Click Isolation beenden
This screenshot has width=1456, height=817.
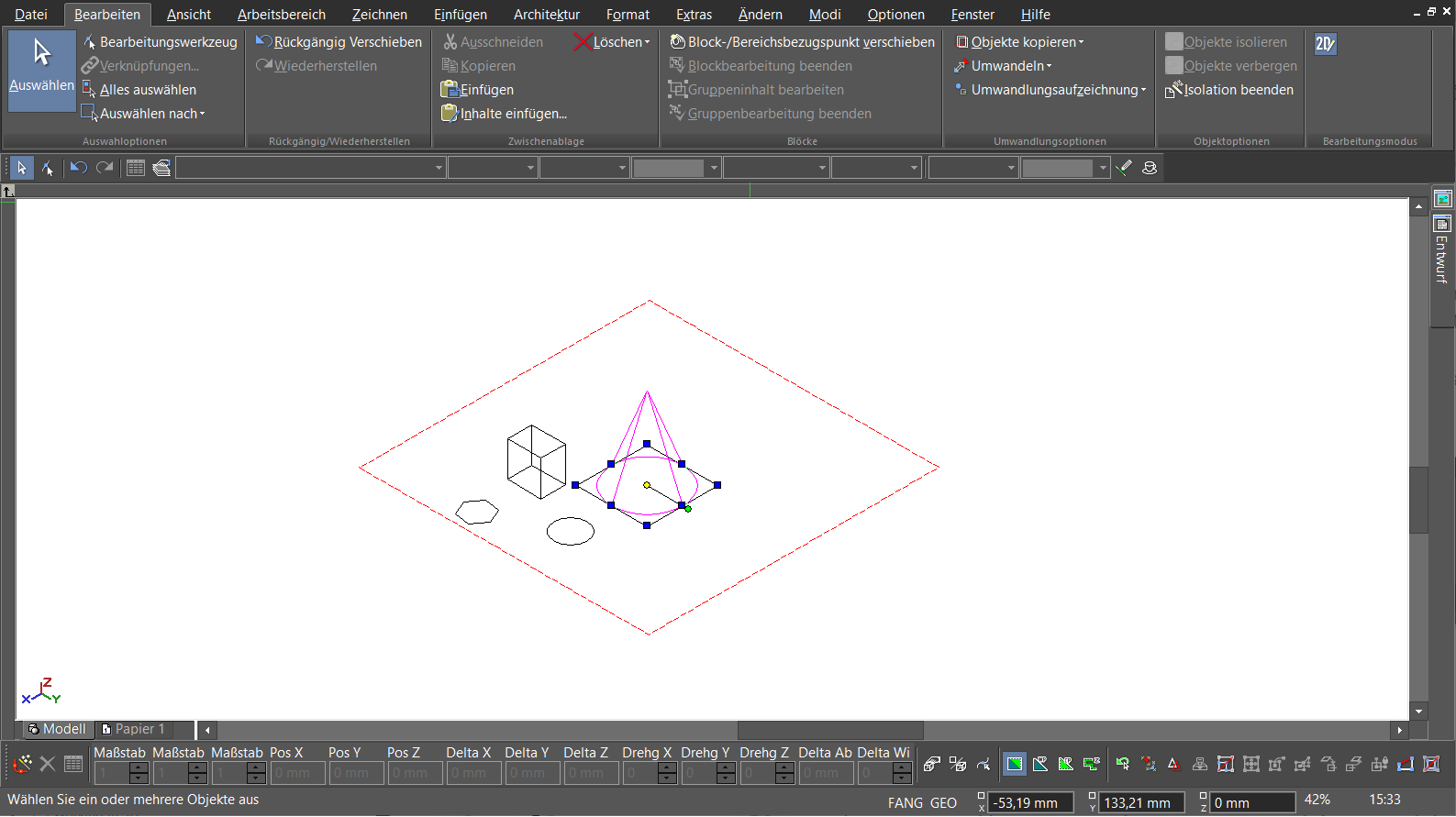tap(1229, 90)
